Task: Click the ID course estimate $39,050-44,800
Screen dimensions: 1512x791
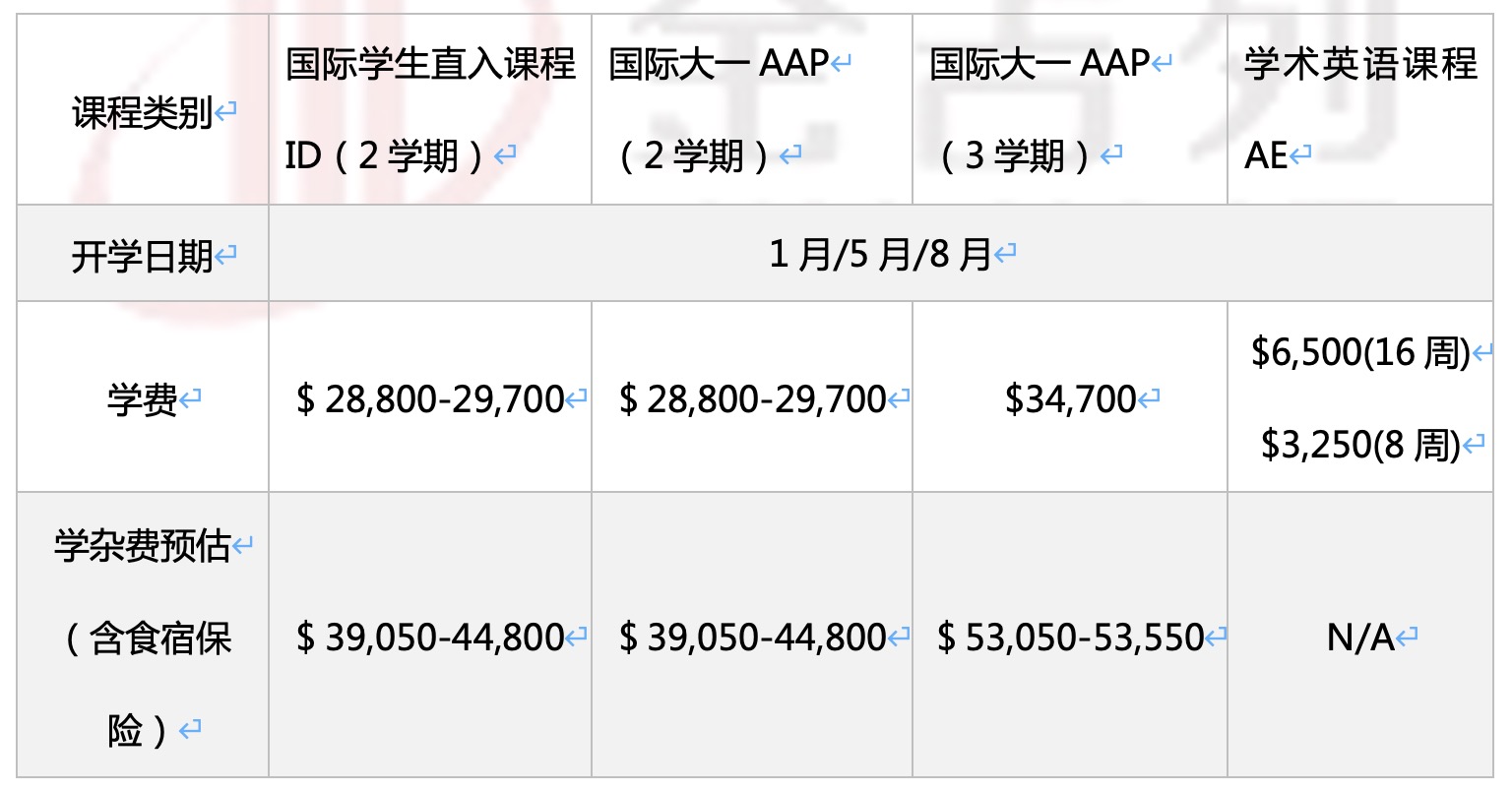Action: [x=430, y=638]
